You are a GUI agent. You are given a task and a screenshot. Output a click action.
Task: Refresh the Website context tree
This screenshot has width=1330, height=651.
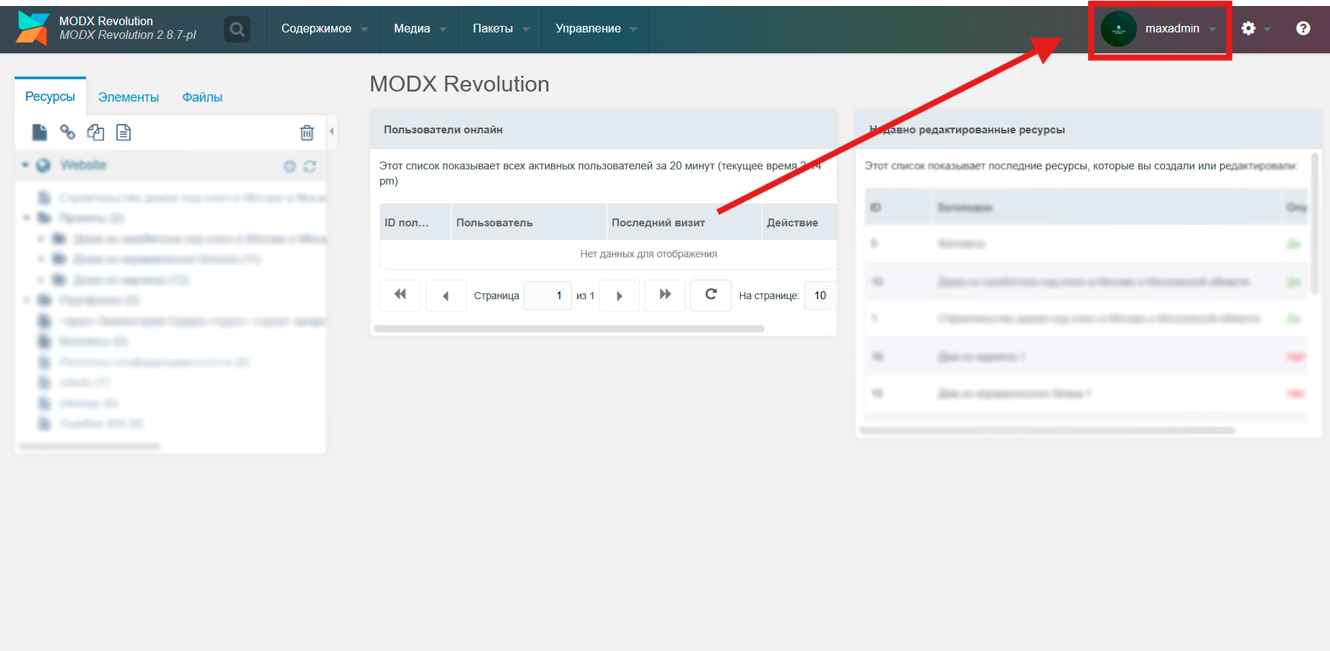pyautogui.click(x=310, y=166)
